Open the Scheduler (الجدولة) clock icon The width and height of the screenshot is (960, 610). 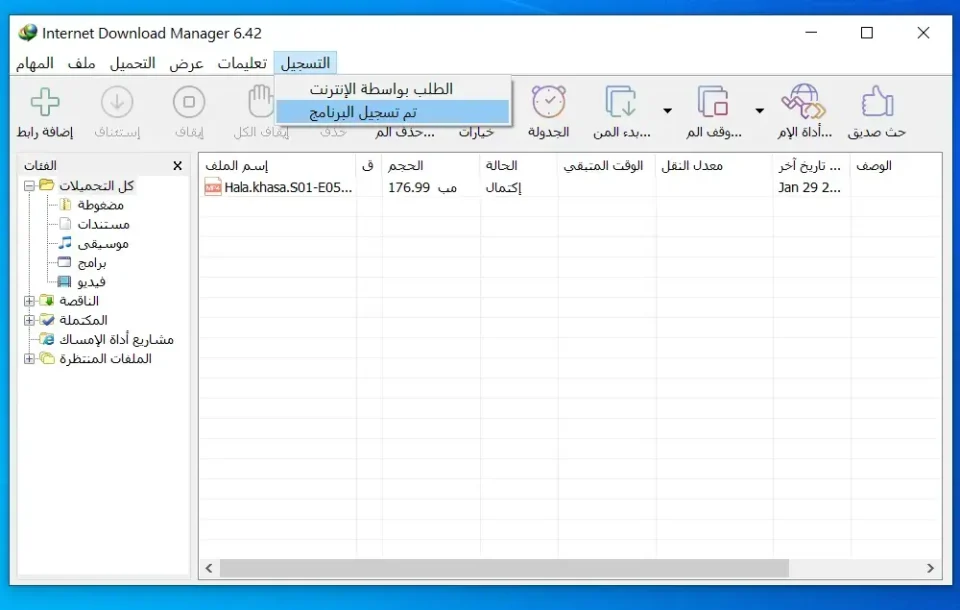coord(548,103)
